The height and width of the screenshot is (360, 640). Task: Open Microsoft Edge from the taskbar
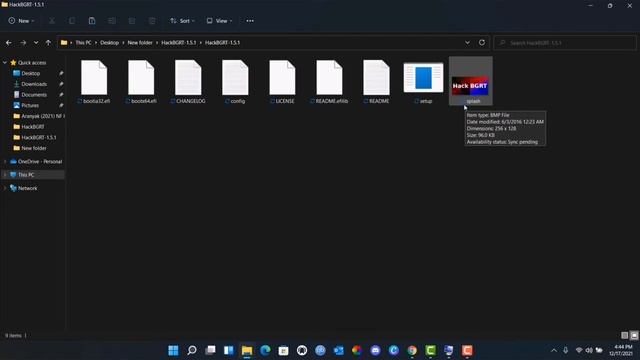click(x=265, y=350)
